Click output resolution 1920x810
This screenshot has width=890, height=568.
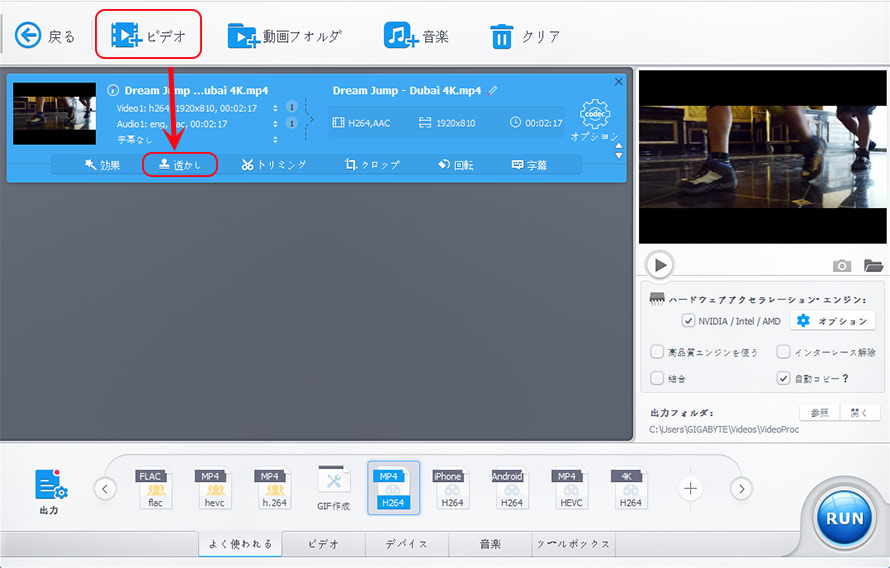[447, 123]
